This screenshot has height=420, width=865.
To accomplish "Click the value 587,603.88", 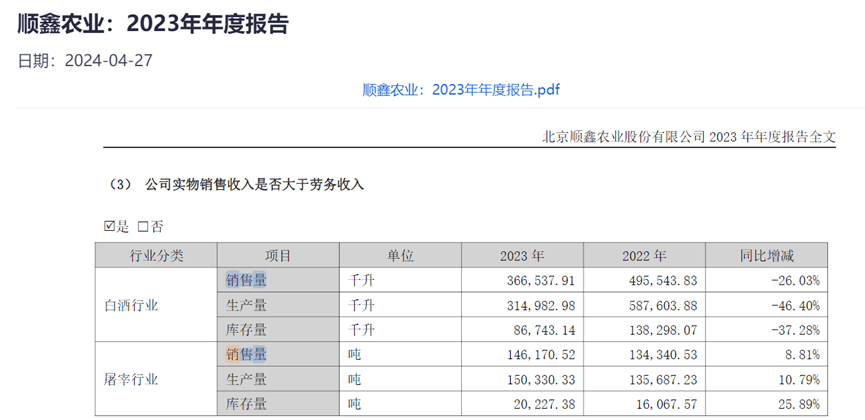I will coord(663,306).
